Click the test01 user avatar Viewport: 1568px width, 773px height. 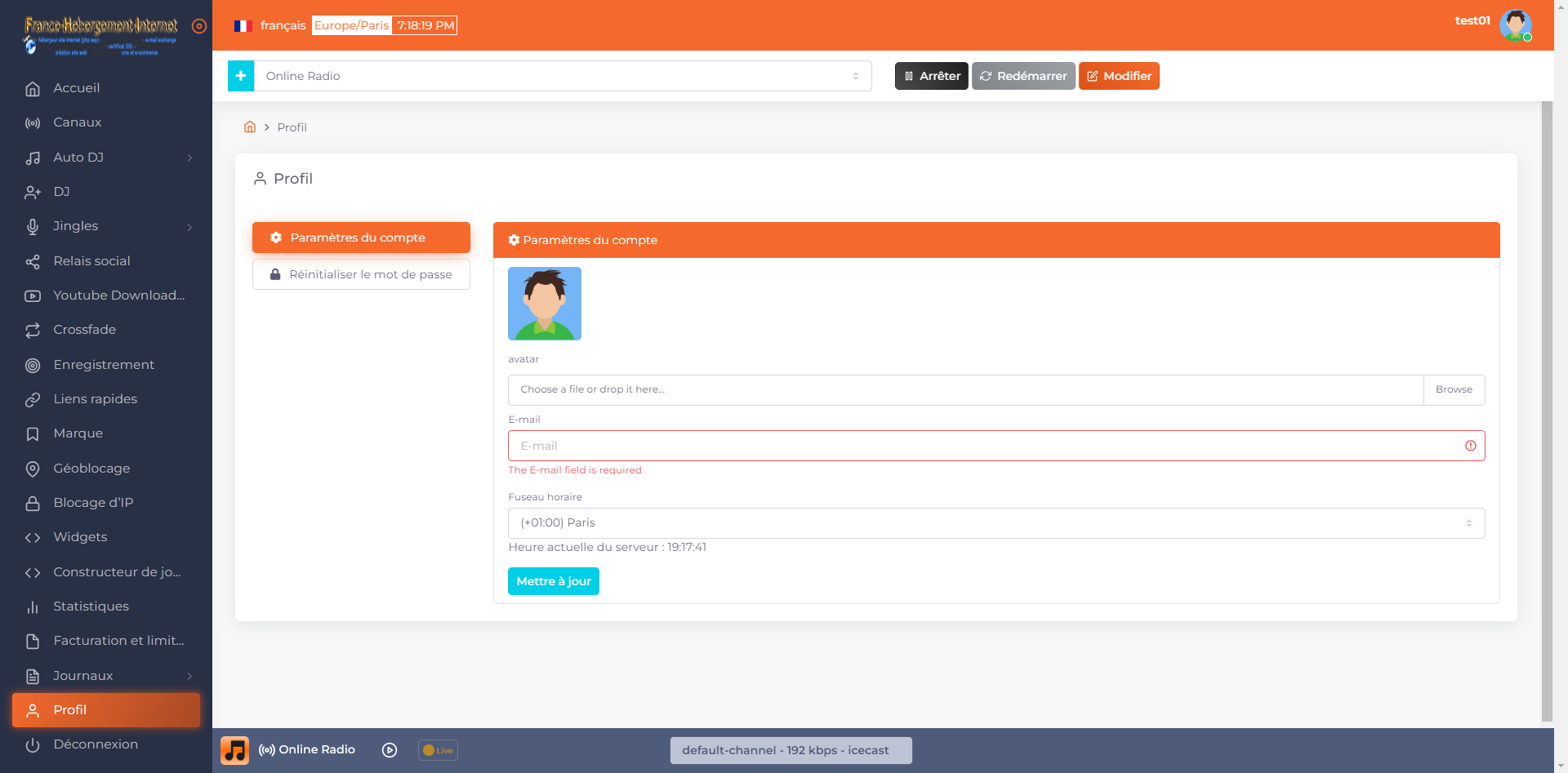1515,25
